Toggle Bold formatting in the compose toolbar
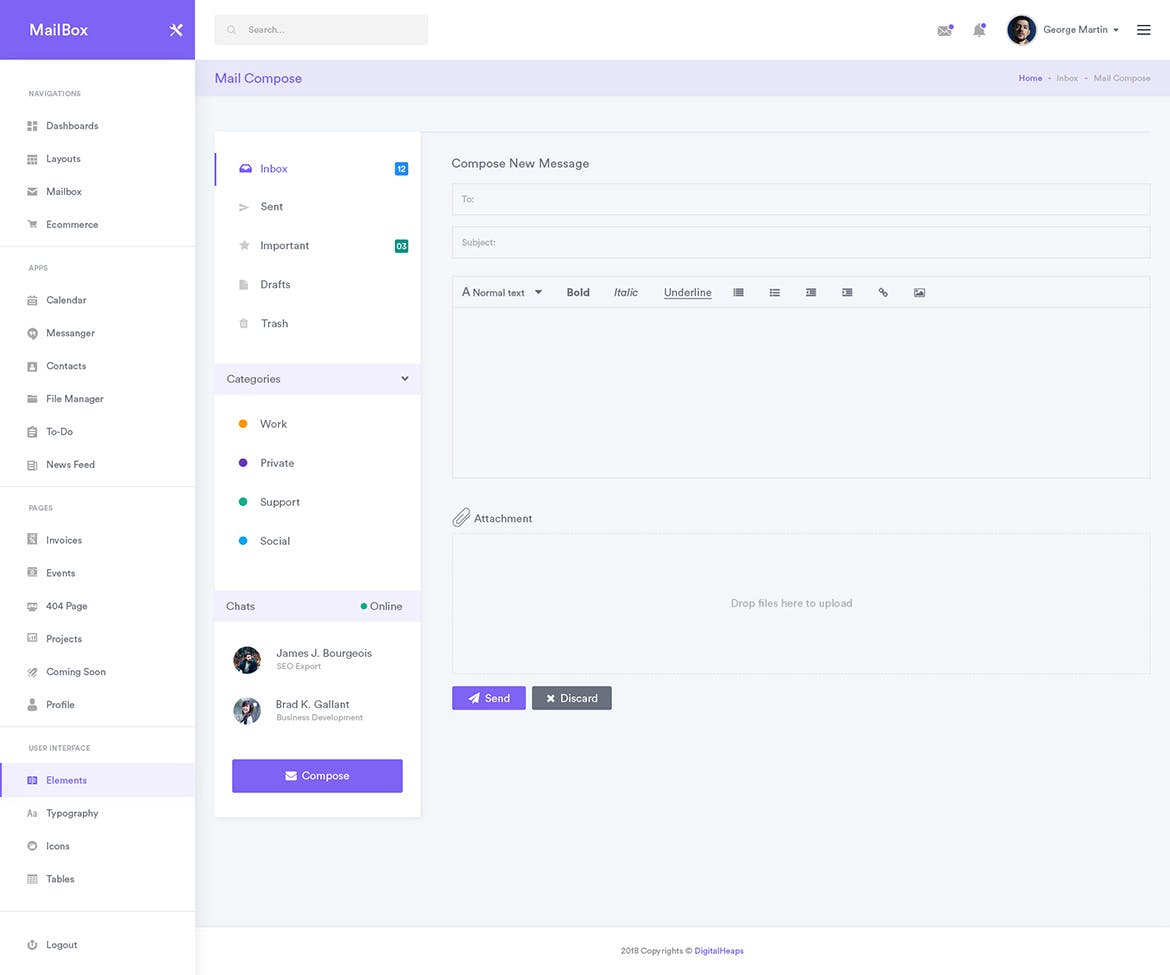Viewport: 1170px width, 975px height. tap(577, 292)
